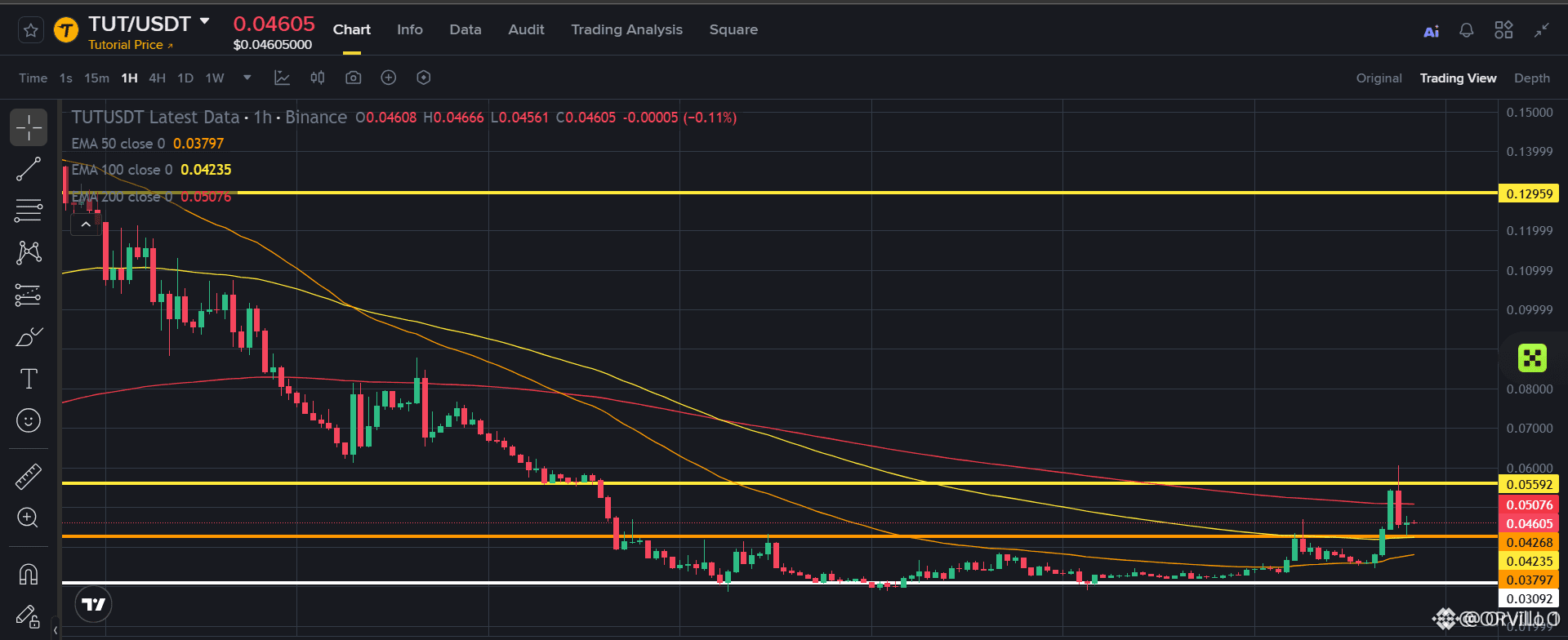
Task: Open technical indicators line chart icon
Action: point(282,78)
